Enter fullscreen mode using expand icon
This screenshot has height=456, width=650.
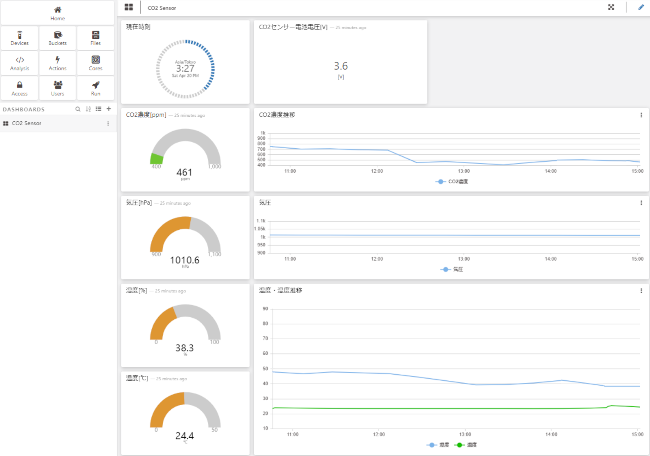611,7
